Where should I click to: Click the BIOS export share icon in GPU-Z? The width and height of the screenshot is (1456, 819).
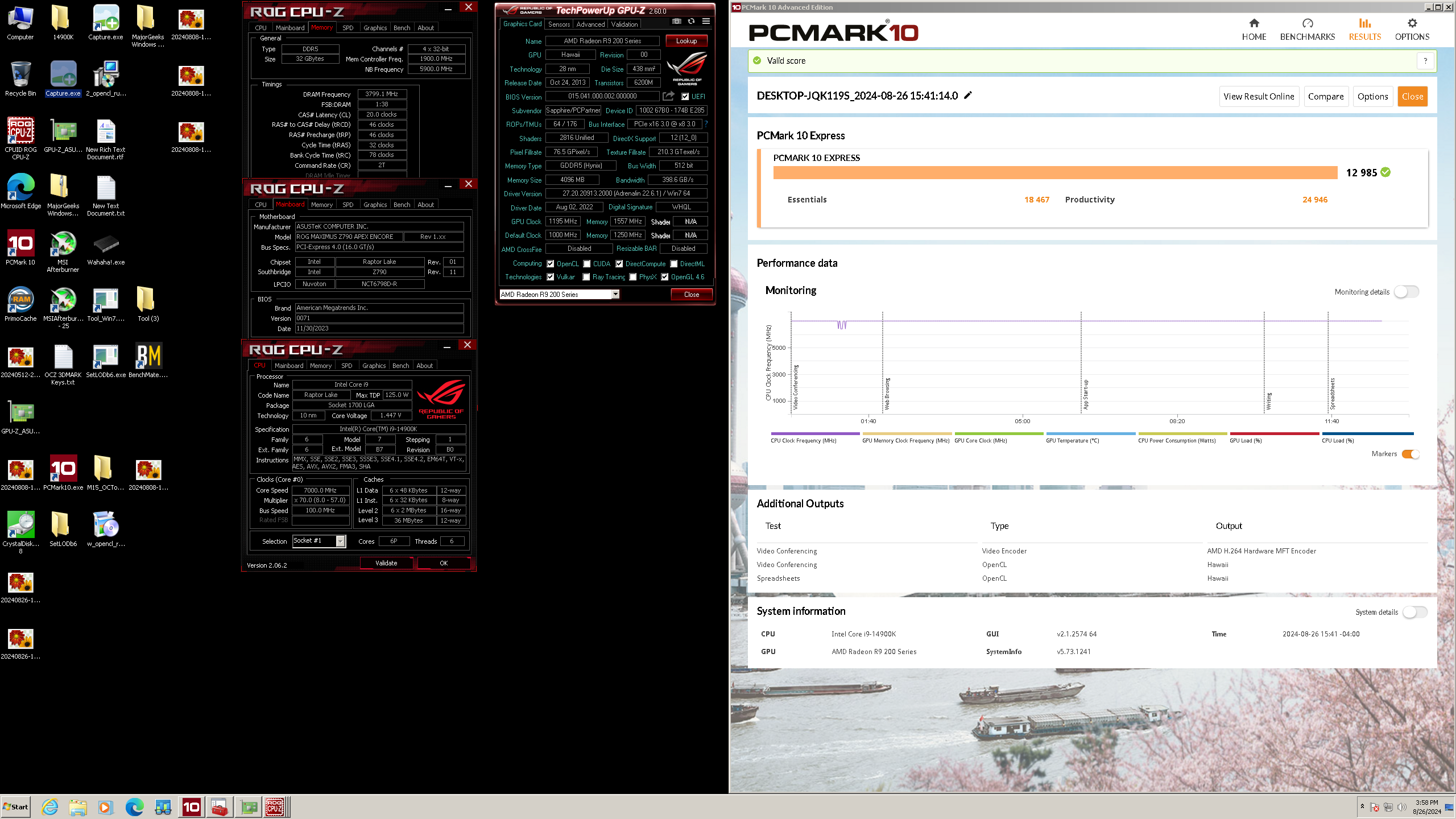(669, 96)
